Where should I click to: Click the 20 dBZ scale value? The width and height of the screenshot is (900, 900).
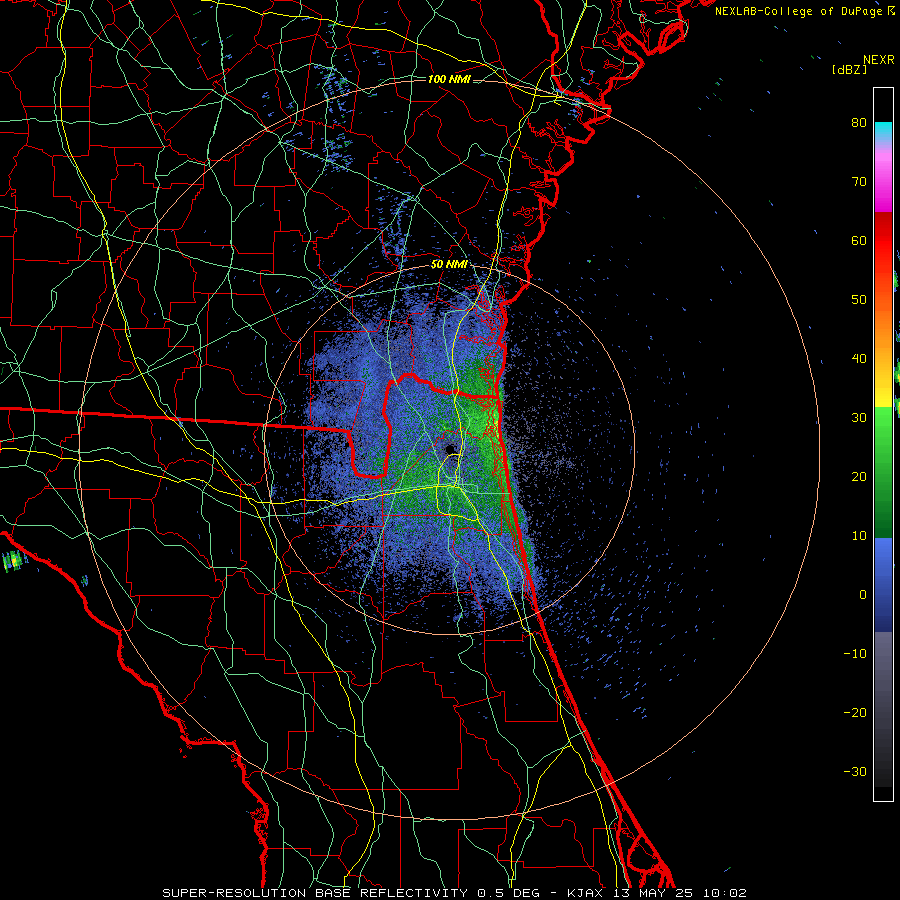tap(859, 477)
